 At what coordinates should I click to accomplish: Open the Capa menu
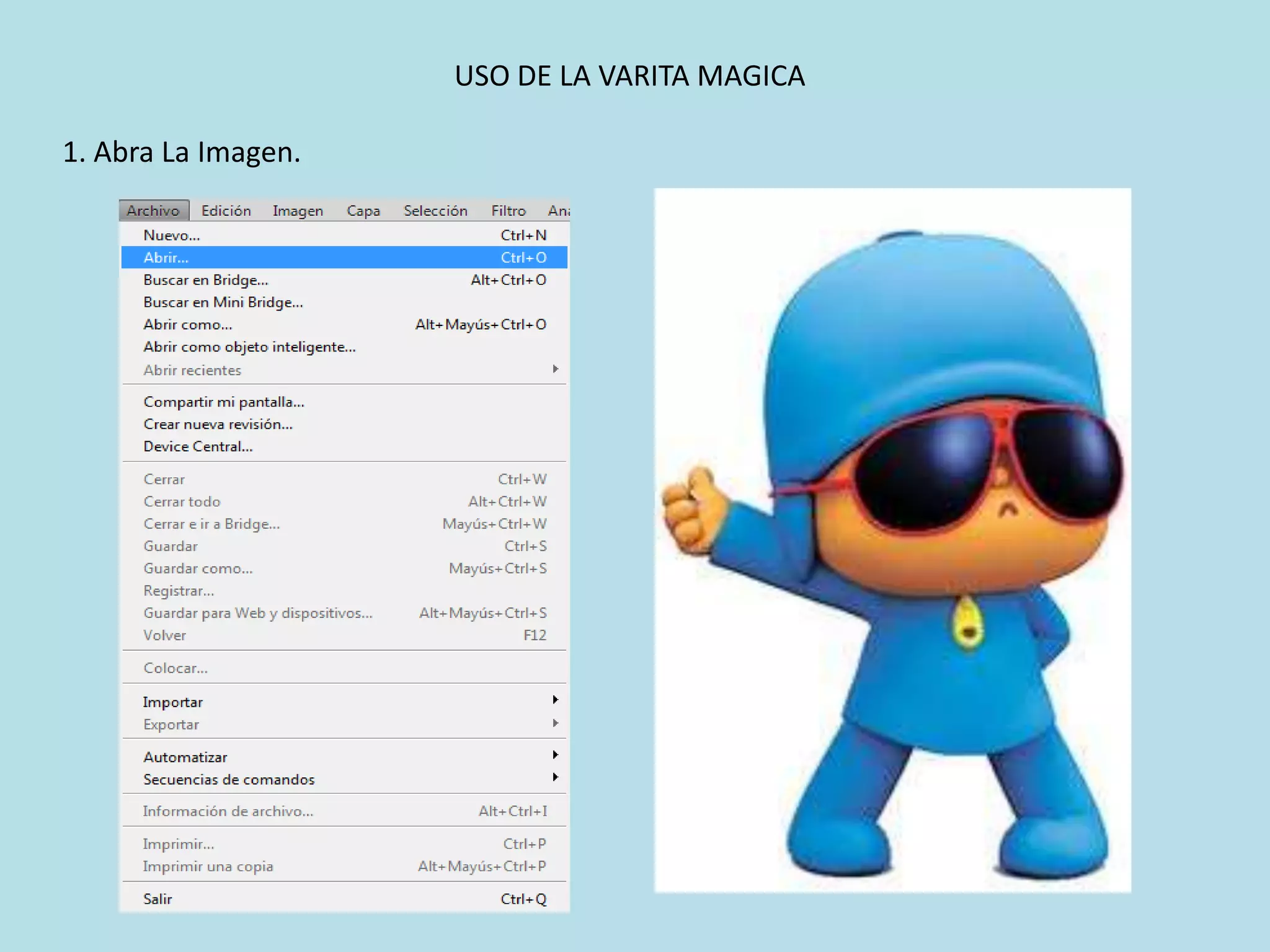(x=363, y=211)
